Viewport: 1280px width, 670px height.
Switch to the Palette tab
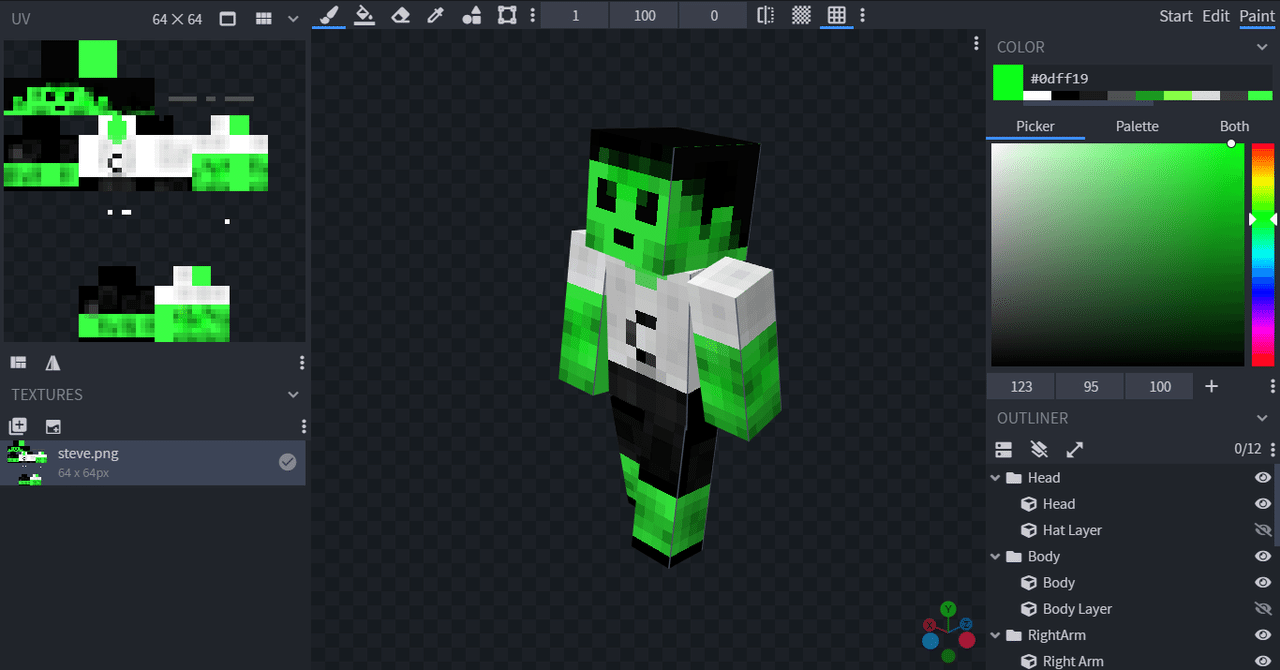pyautogui.click(x=1137, y=126)
